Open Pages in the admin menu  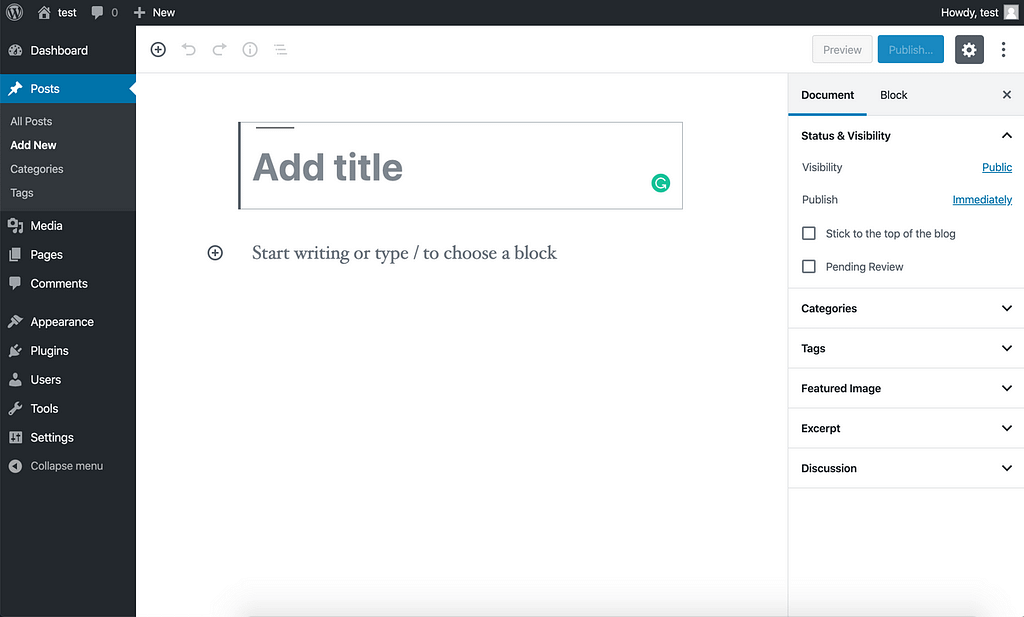tap(68, 255)
